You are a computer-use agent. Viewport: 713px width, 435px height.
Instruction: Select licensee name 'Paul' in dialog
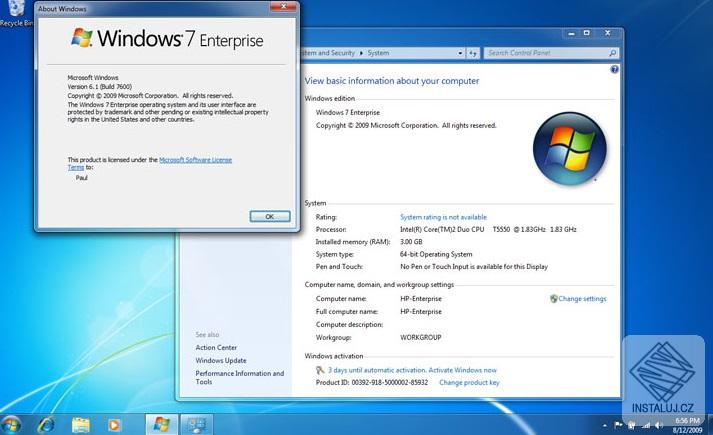81,178
